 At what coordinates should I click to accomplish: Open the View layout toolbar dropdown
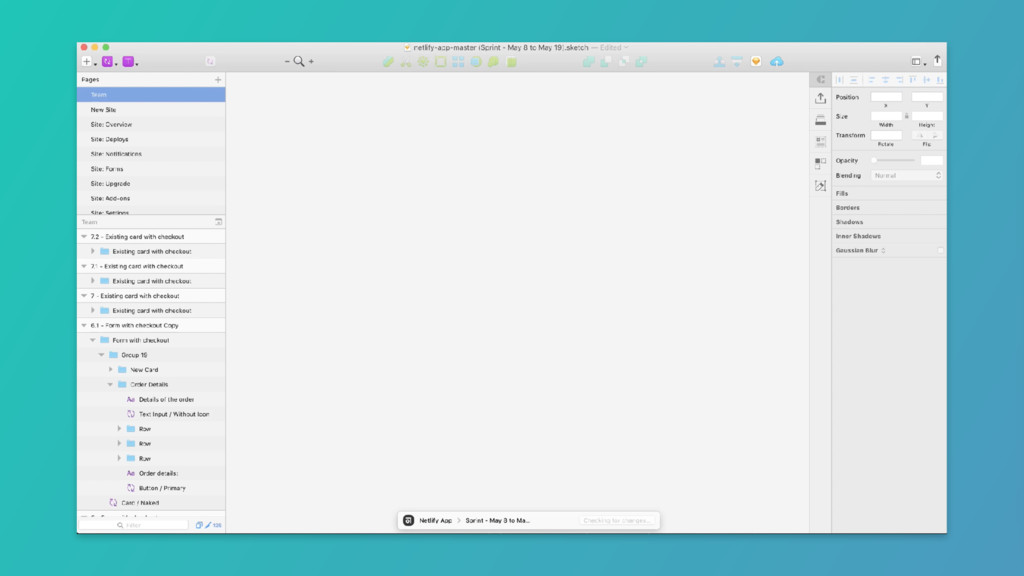pos(918,61)
